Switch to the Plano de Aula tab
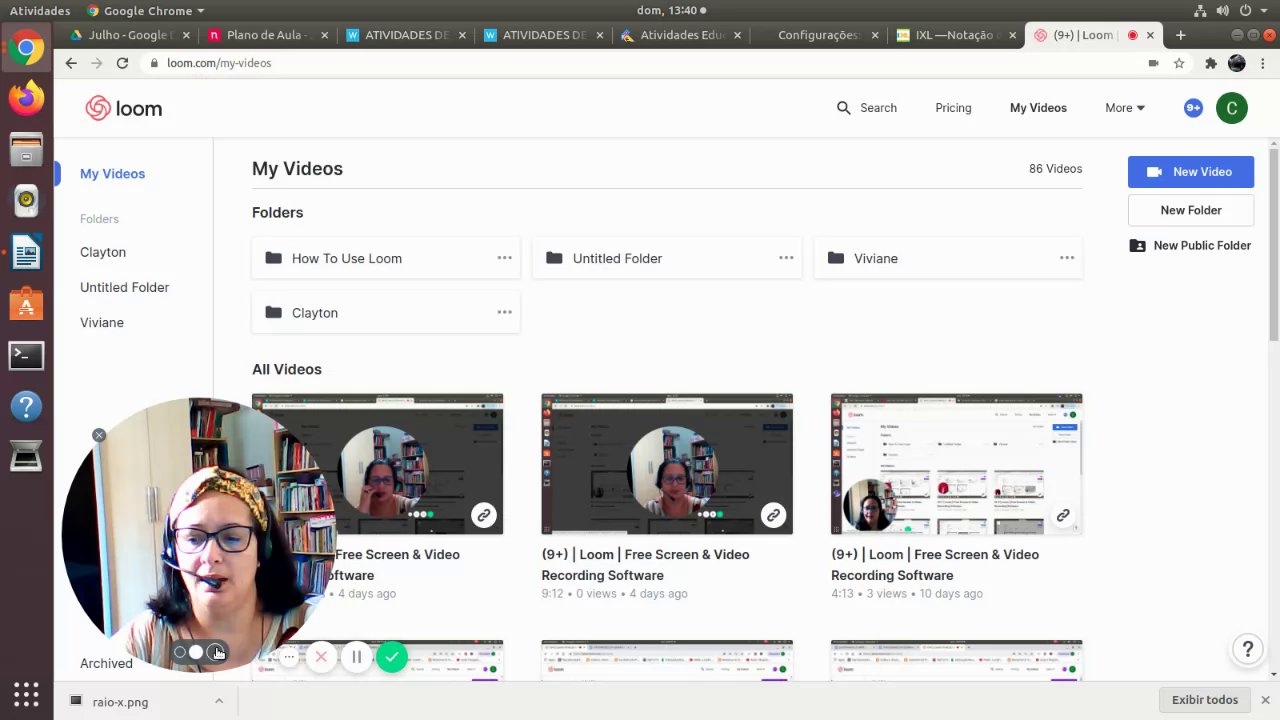This screenshot has height=720, width=1280. click(268, 35)
